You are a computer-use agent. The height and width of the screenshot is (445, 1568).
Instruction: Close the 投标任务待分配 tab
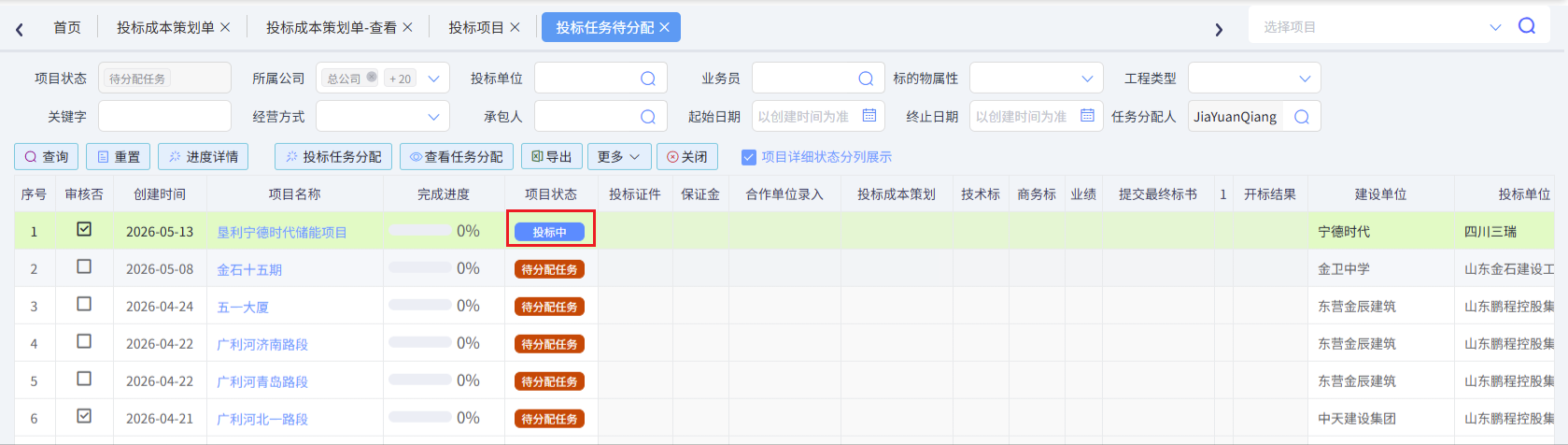coord(664,28)
